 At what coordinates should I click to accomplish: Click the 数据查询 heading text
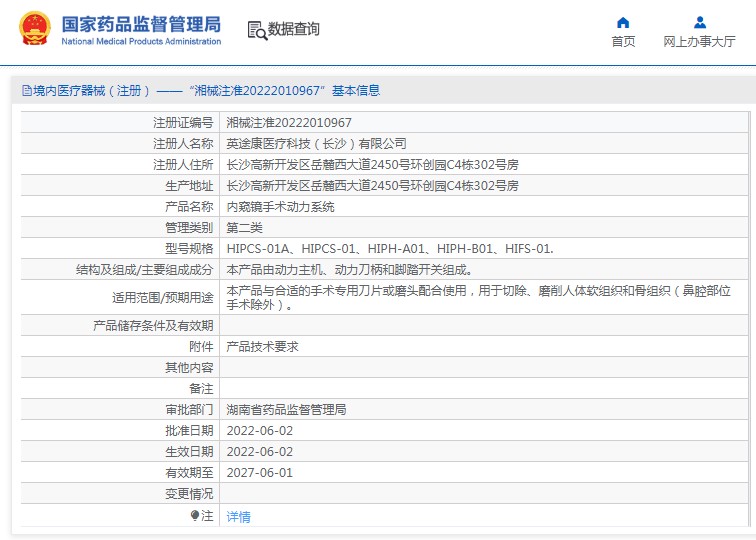tap(294, 29)
